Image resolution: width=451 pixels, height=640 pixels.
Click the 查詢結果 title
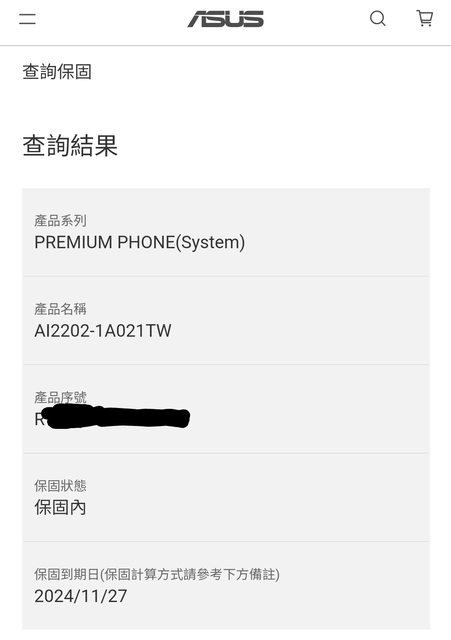(x=70, y=146)
